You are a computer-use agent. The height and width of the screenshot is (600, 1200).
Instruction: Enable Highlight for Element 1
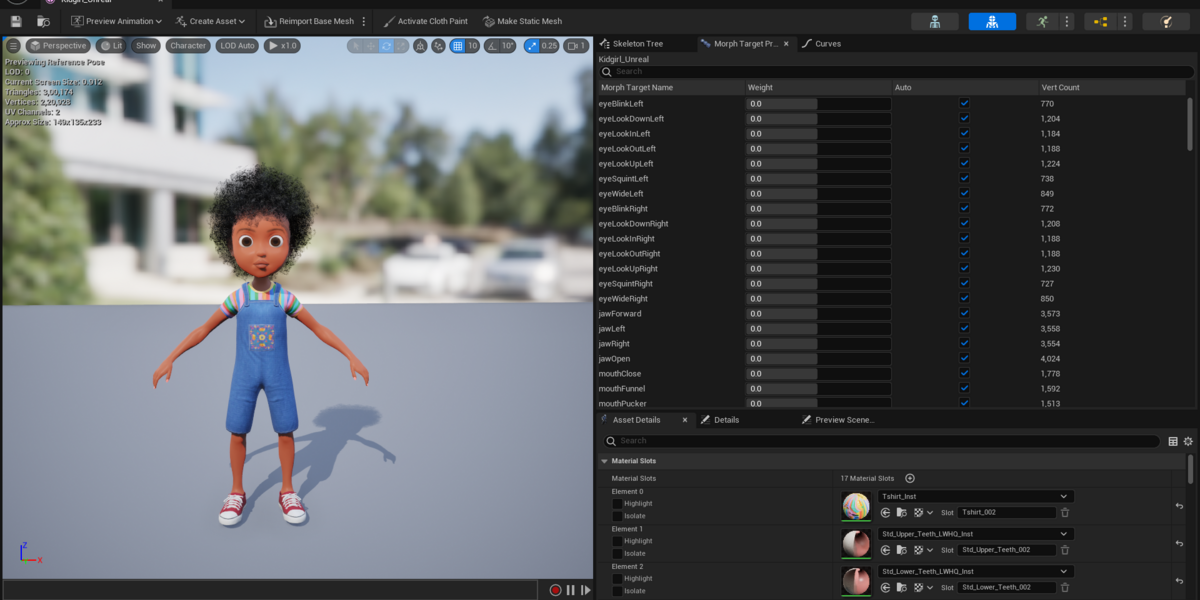617,541
